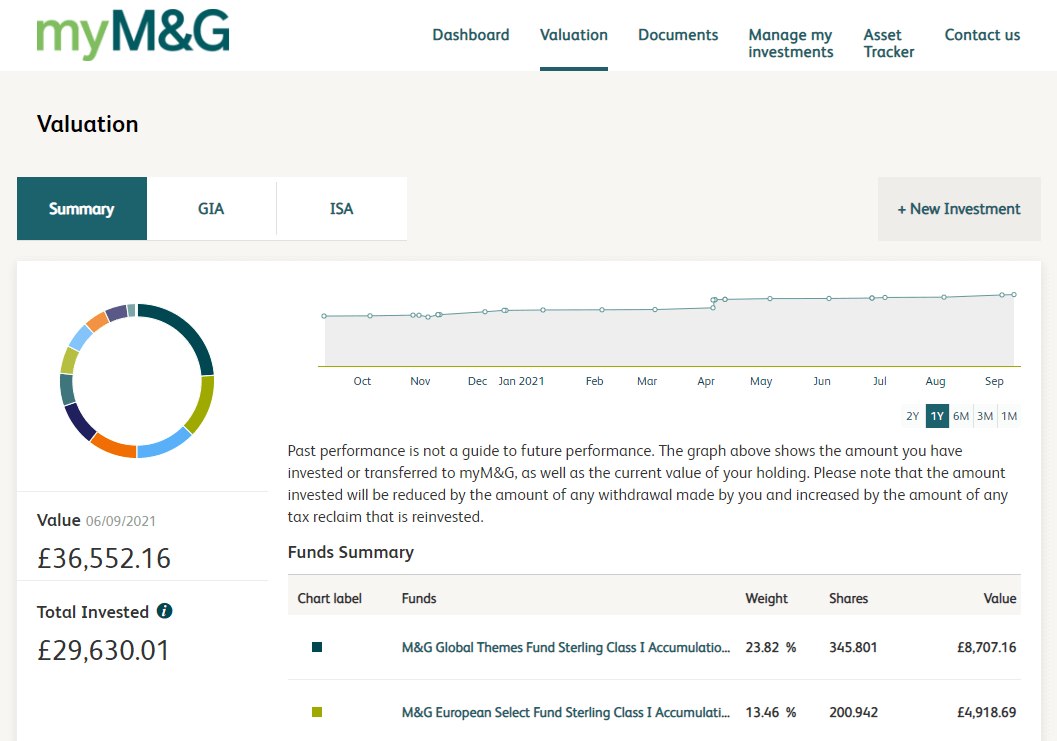This screenshot has width=1057, height=741.
Task: Click the Weight column header
Action: tap(766, 598)
